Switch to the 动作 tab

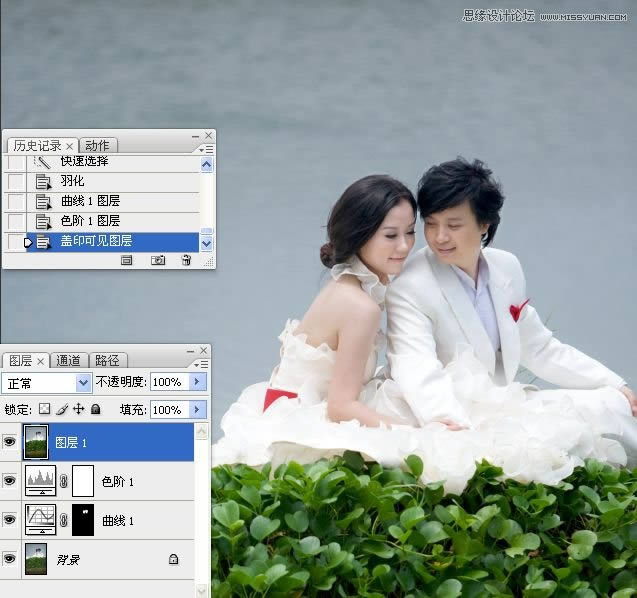coord(97,146)
